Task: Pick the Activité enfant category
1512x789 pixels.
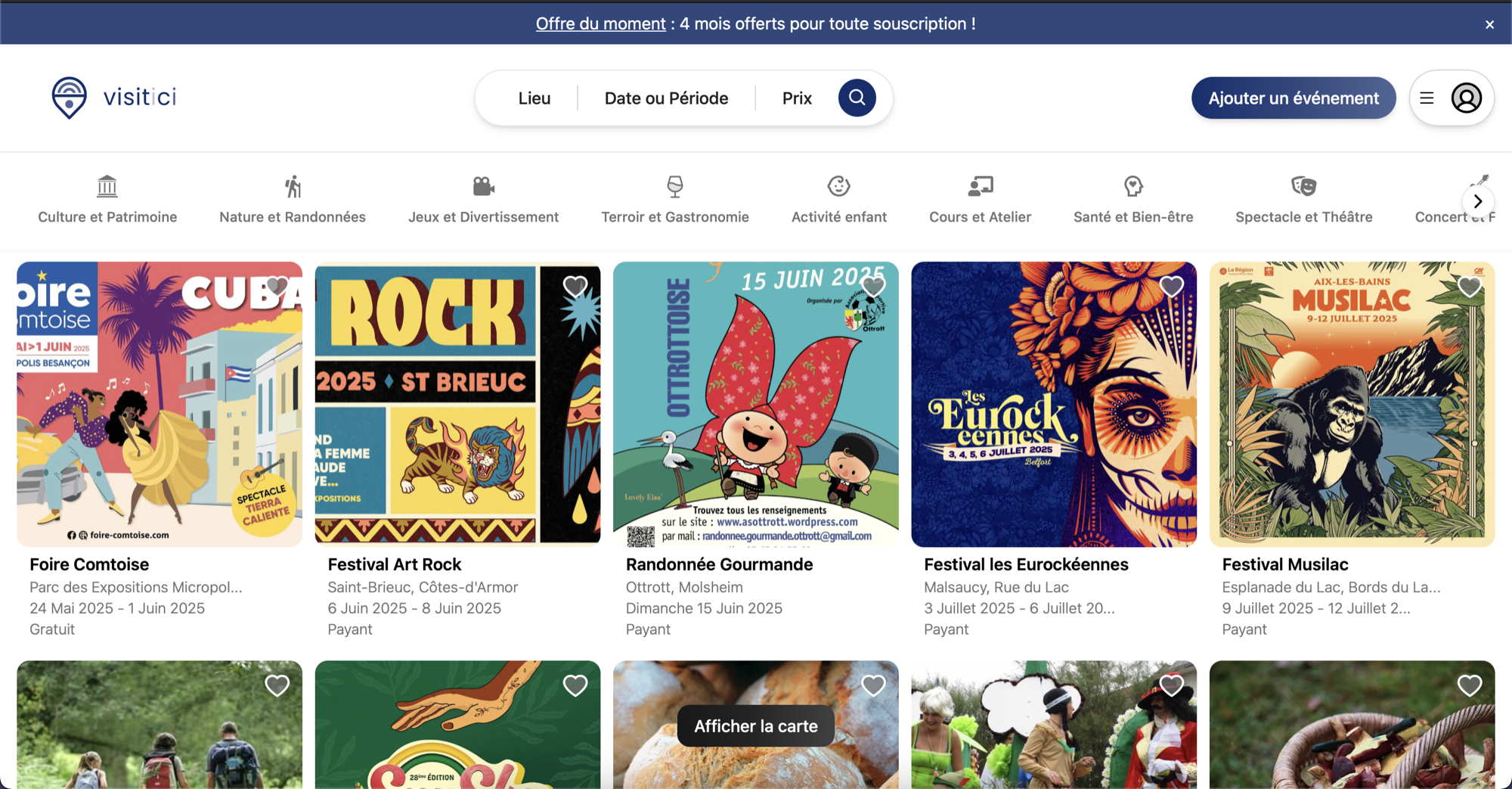Action: [838, 200]
